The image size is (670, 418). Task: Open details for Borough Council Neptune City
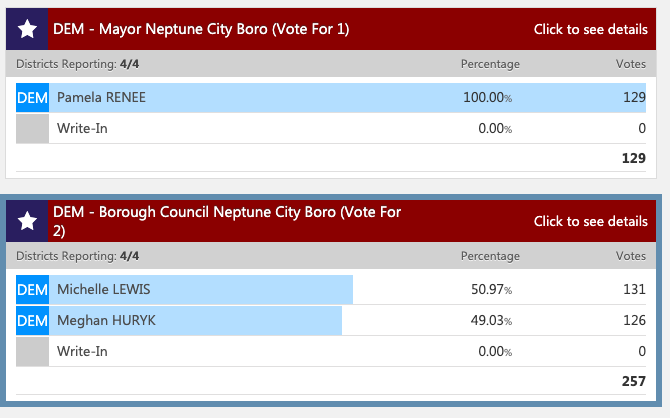(591, 221)
